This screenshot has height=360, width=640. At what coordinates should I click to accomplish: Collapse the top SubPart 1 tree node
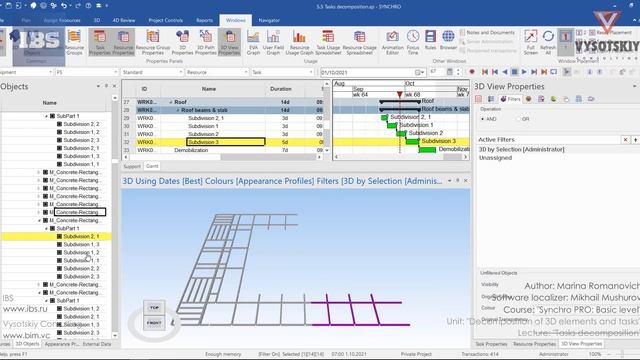(46, 116)
